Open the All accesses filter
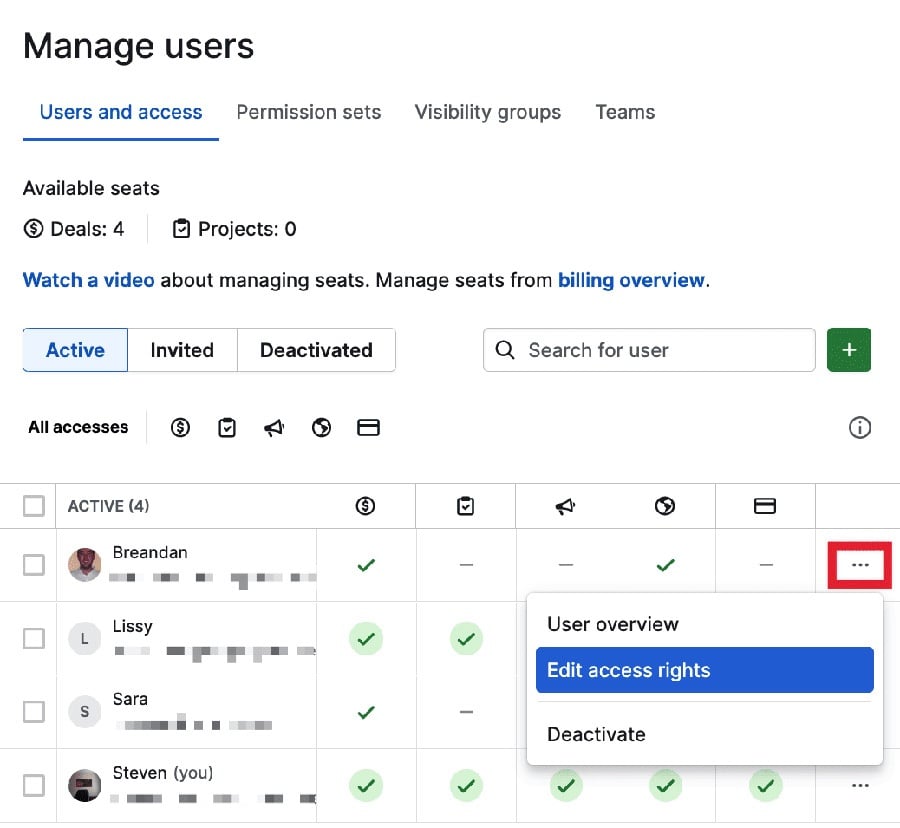This screenshot has width=900, height=828. tap(78, 427)
